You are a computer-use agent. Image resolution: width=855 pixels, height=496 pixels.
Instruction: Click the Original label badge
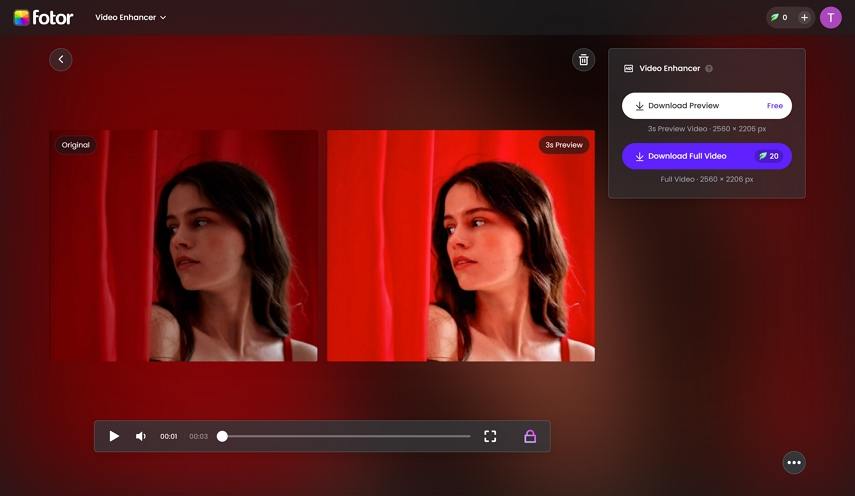pos(75,145)
